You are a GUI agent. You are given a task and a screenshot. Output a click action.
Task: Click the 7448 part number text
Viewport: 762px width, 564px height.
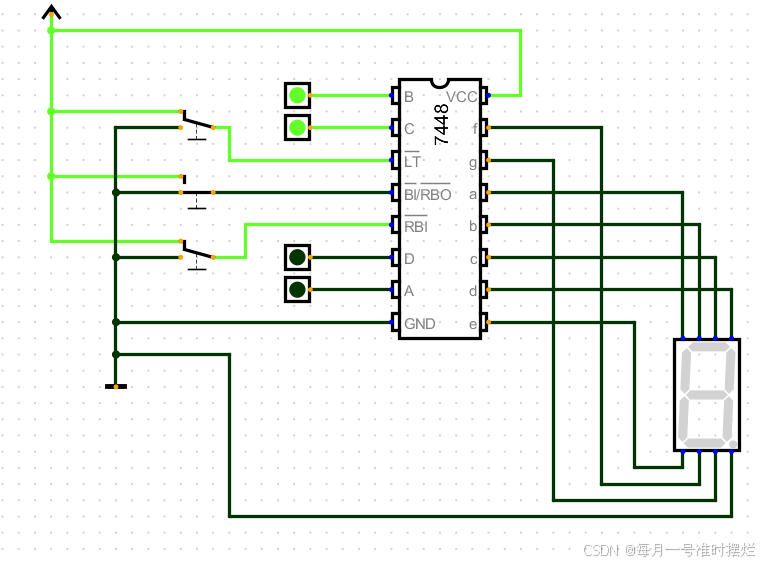click(441, 124)
